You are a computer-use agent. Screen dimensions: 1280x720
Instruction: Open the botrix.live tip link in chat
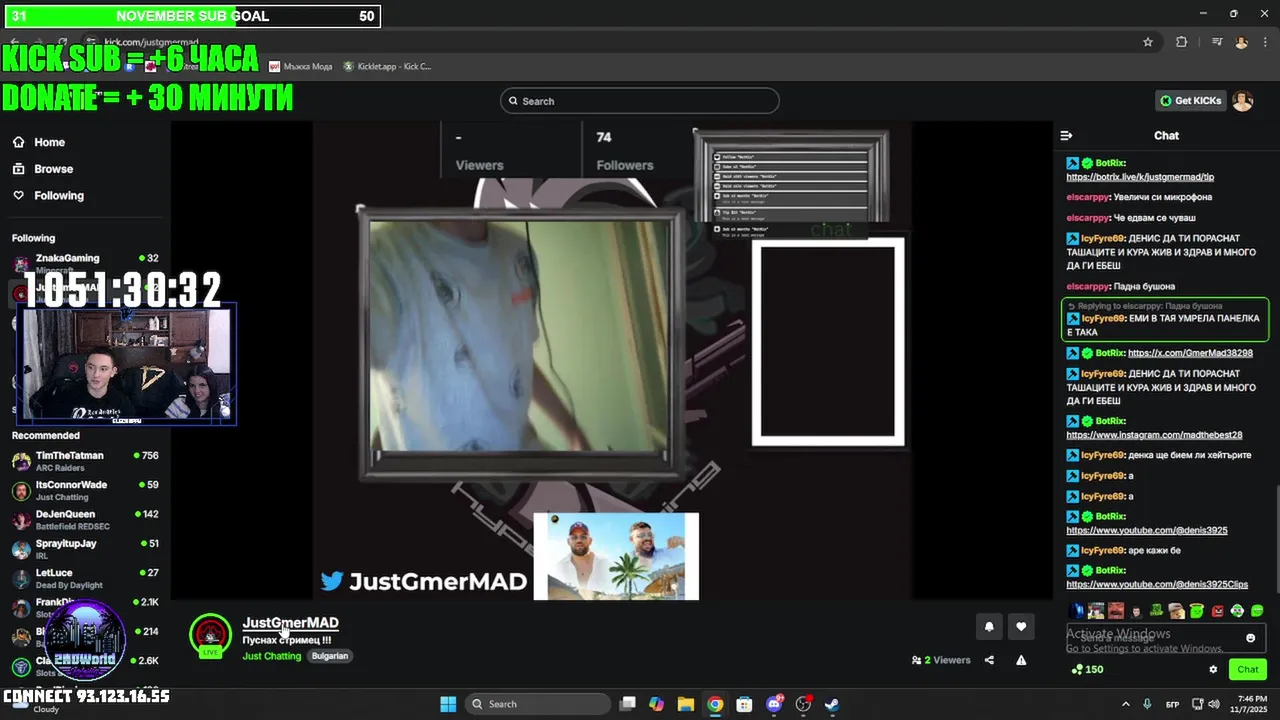1140,177
